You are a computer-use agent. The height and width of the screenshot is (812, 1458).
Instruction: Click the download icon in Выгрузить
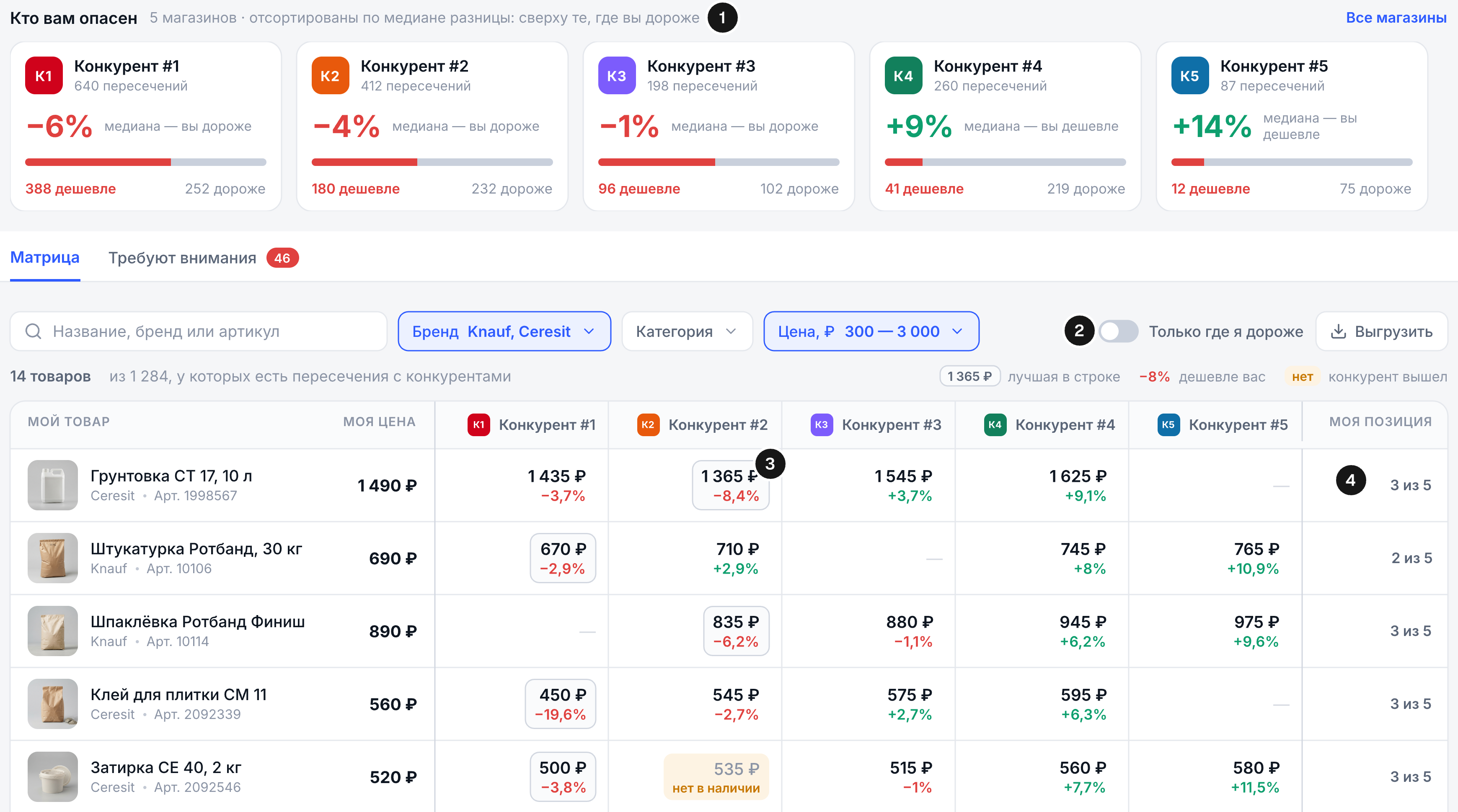coord(1338,331)
